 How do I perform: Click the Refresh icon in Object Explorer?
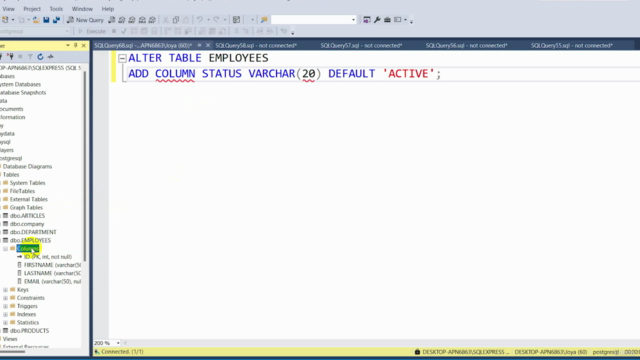[x=40, y=57]
